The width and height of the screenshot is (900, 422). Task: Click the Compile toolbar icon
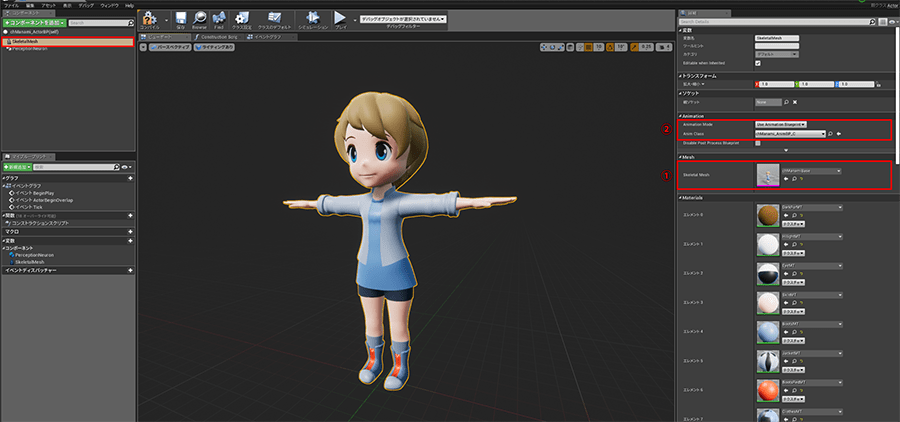pos(150,19)
